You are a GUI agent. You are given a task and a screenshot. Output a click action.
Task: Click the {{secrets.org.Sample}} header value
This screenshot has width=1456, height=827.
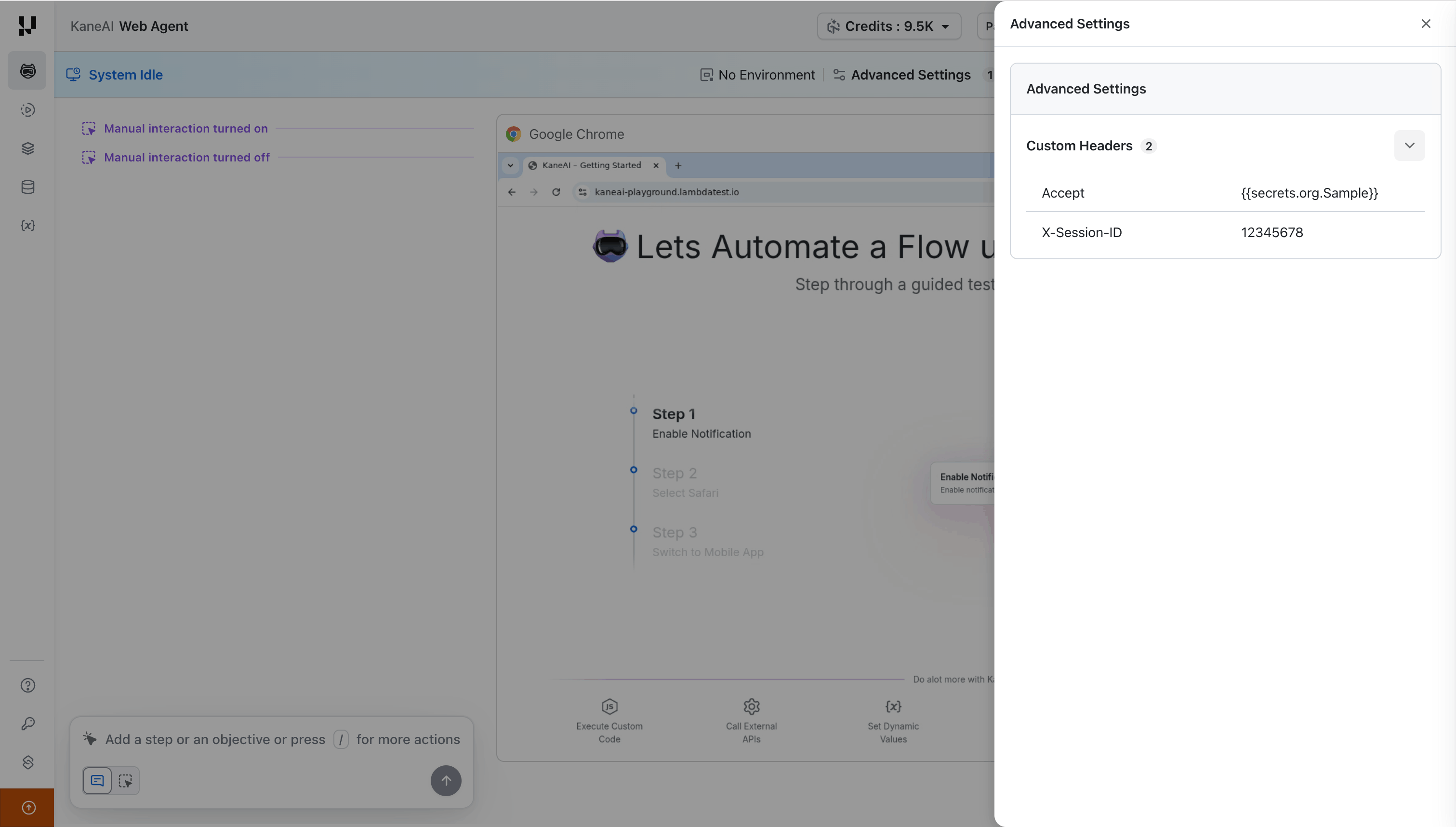coord(1309,193)
